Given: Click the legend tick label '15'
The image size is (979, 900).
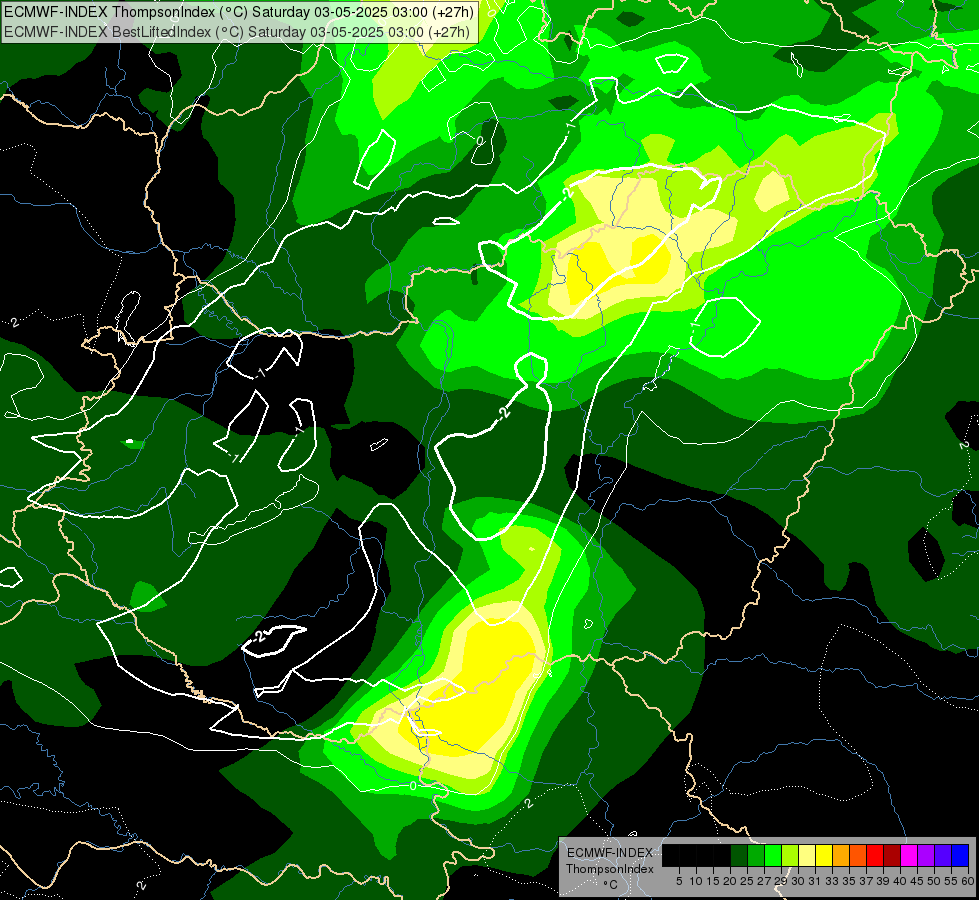Looking at the screenshot, I should point(713,881).
